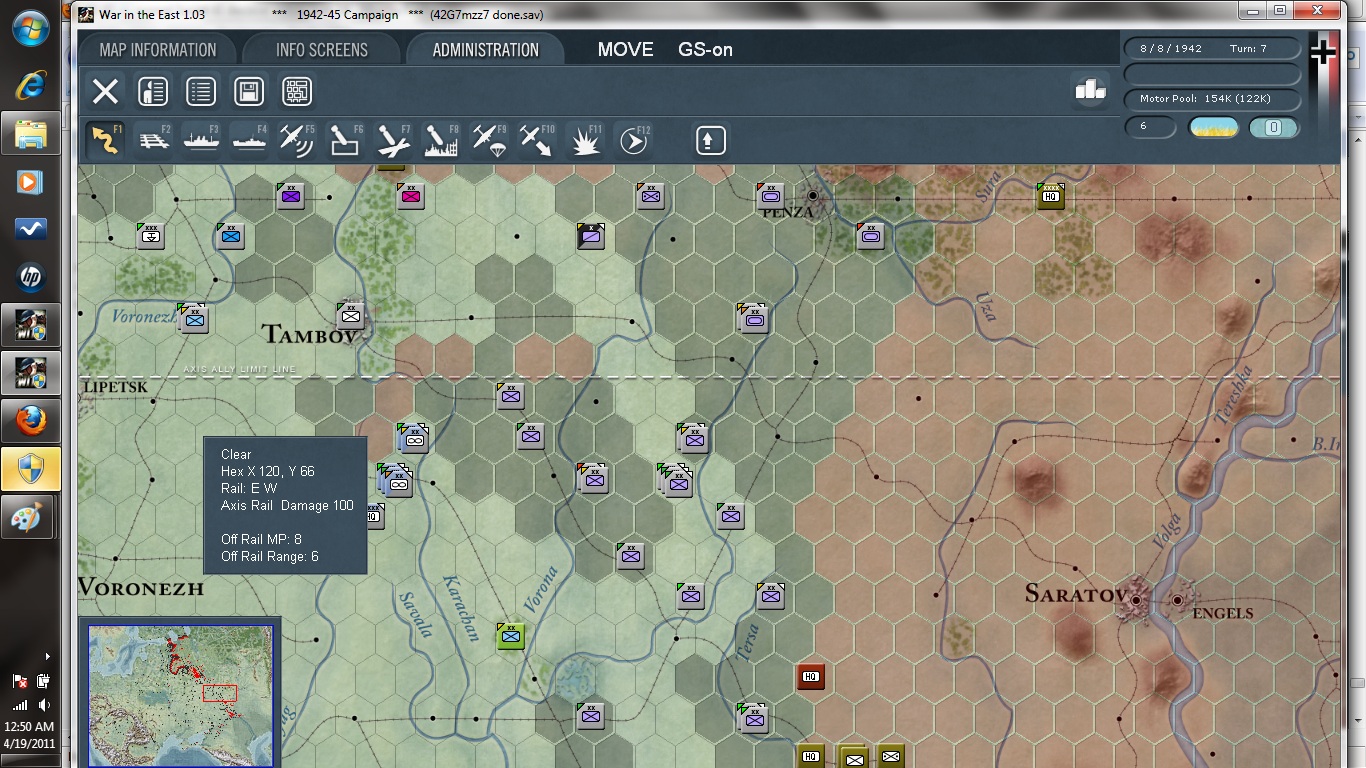The height and width of the screenshot is (768, 1366).
Task: Open Windows Start menu
Action: (31, 28)
